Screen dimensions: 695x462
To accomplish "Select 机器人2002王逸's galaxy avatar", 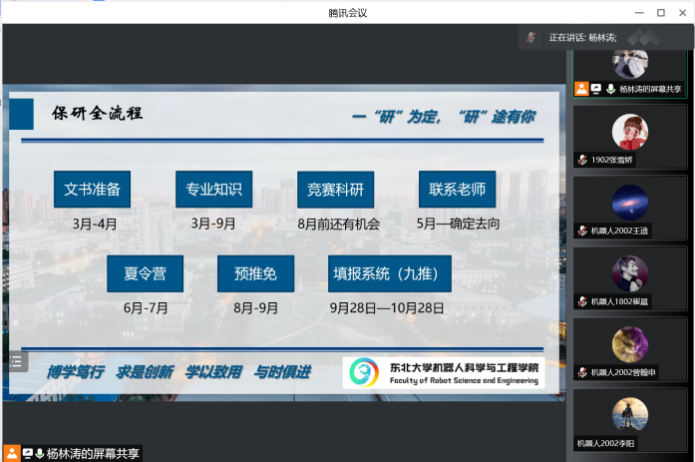I will tap(629, 202).
